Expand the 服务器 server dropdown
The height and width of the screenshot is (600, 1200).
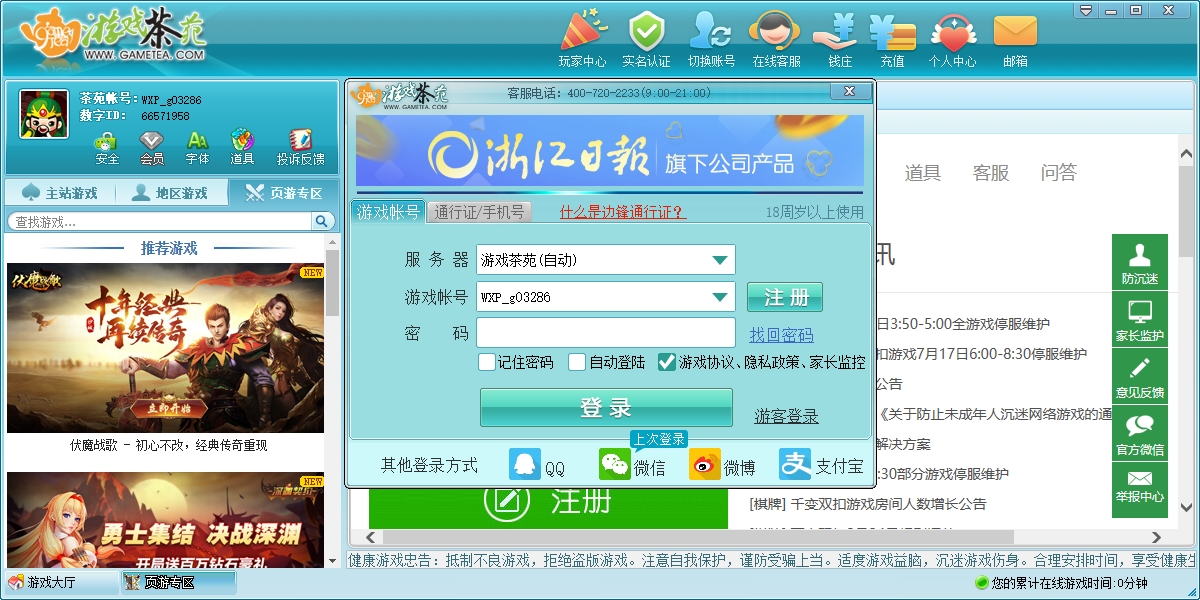click(x=720, y=260)
